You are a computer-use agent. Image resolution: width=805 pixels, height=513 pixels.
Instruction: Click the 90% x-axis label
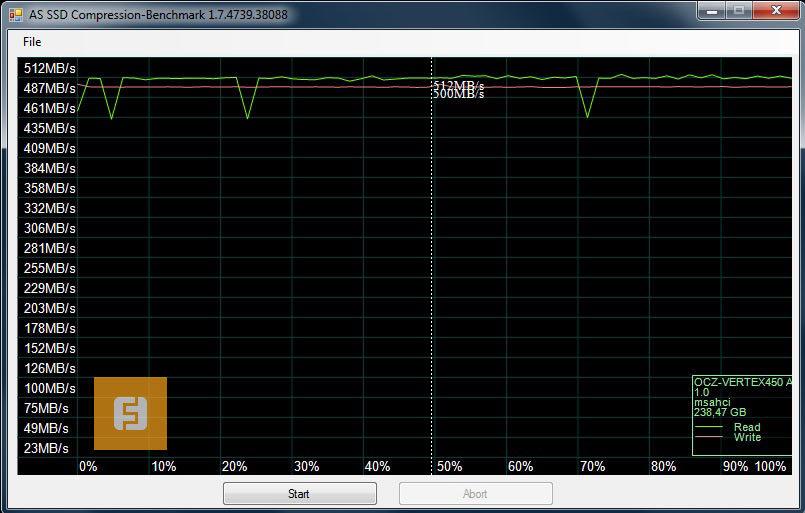735,466
